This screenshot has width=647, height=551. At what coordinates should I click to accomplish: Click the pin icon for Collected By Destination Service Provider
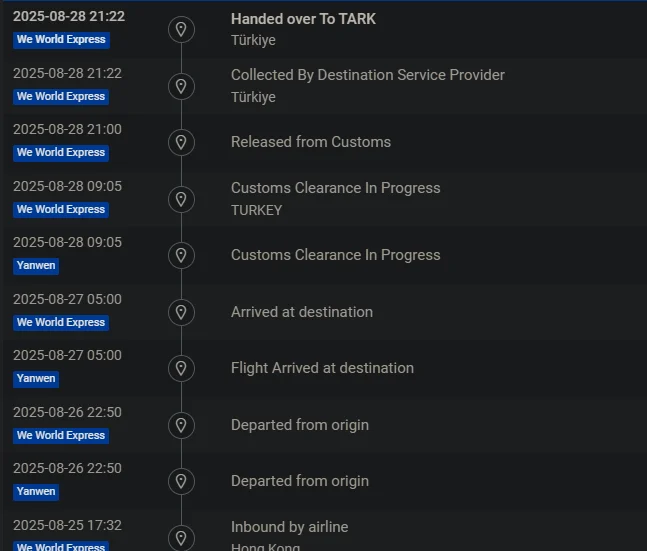click(x=181, y=86)
